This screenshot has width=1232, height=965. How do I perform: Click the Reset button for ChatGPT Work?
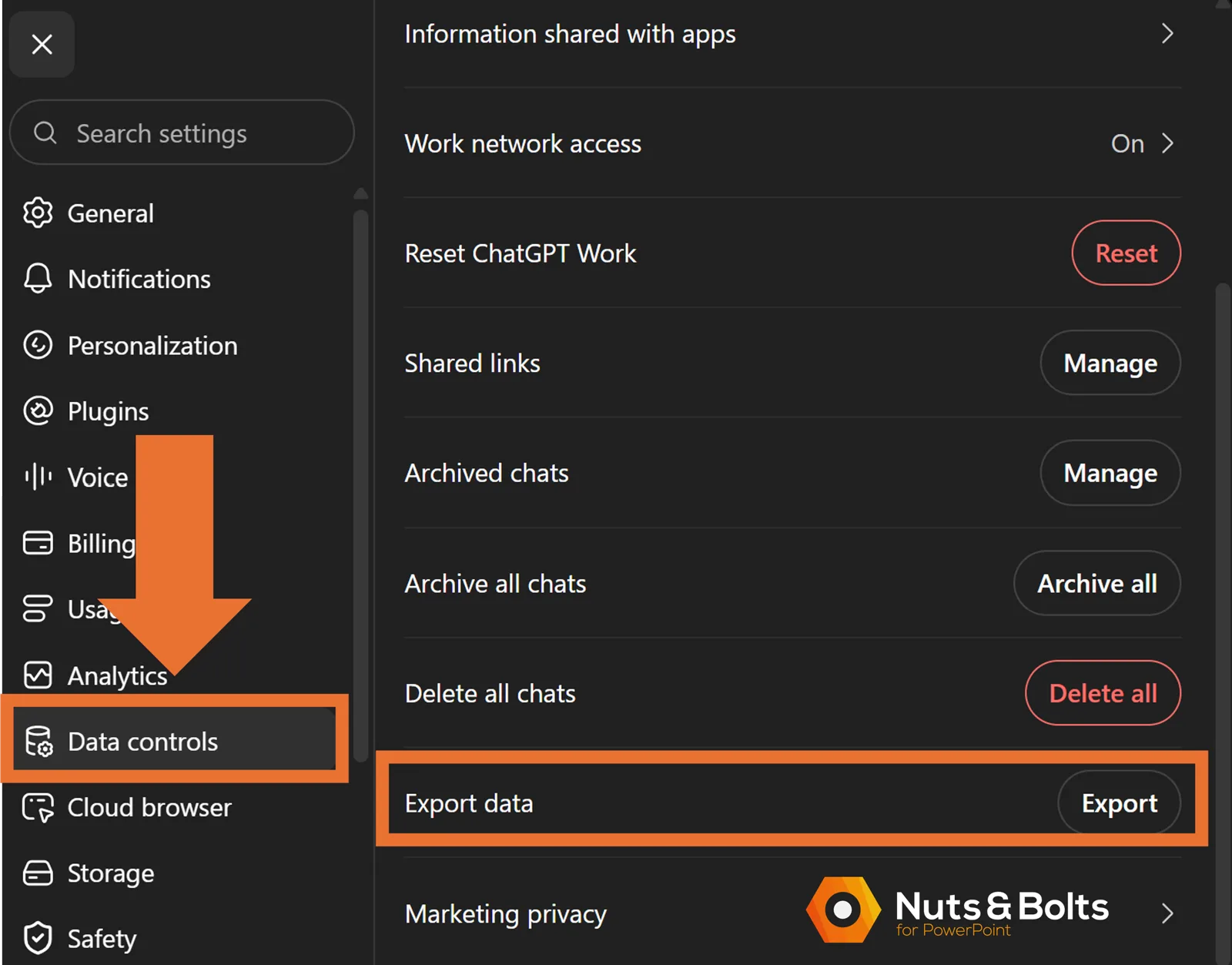1126,253
